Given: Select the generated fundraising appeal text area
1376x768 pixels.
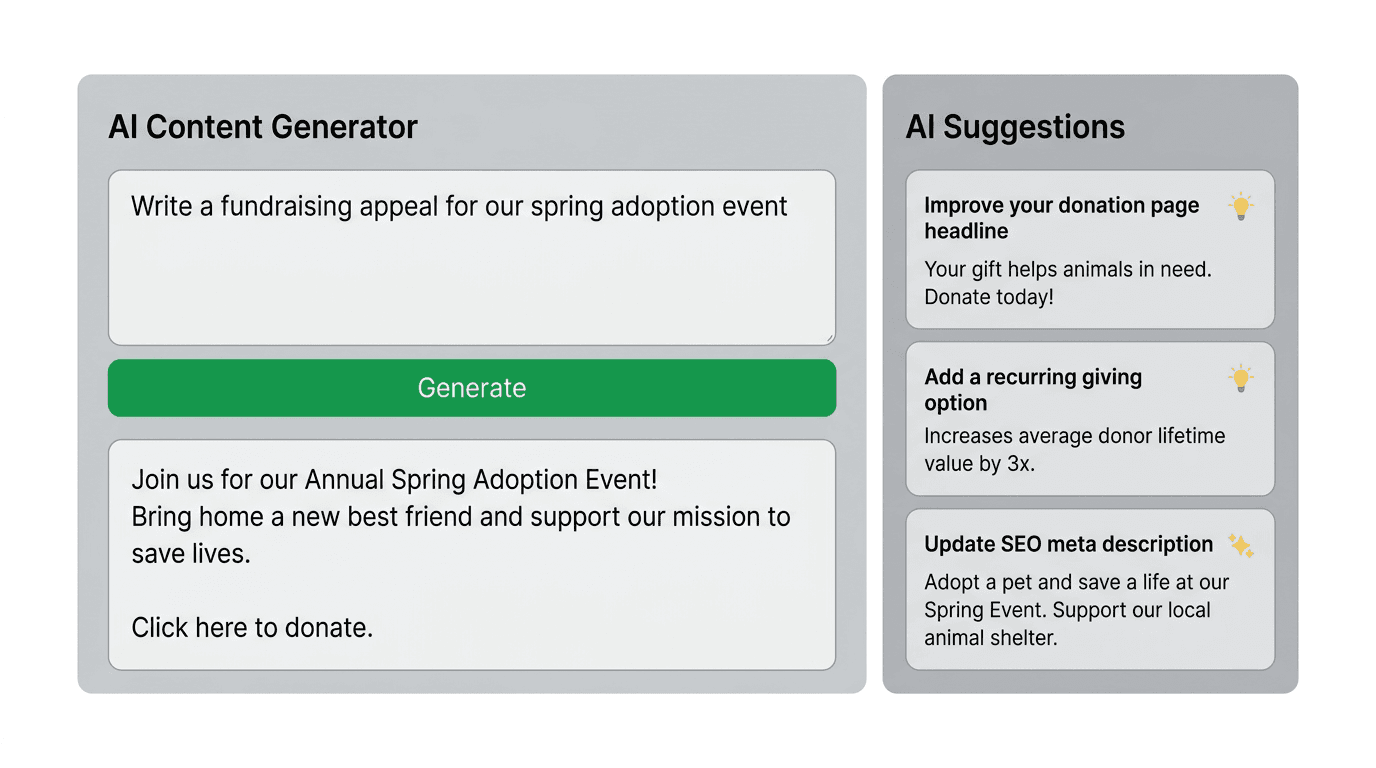Looking at the screenshot, I should tap(471, 553).
